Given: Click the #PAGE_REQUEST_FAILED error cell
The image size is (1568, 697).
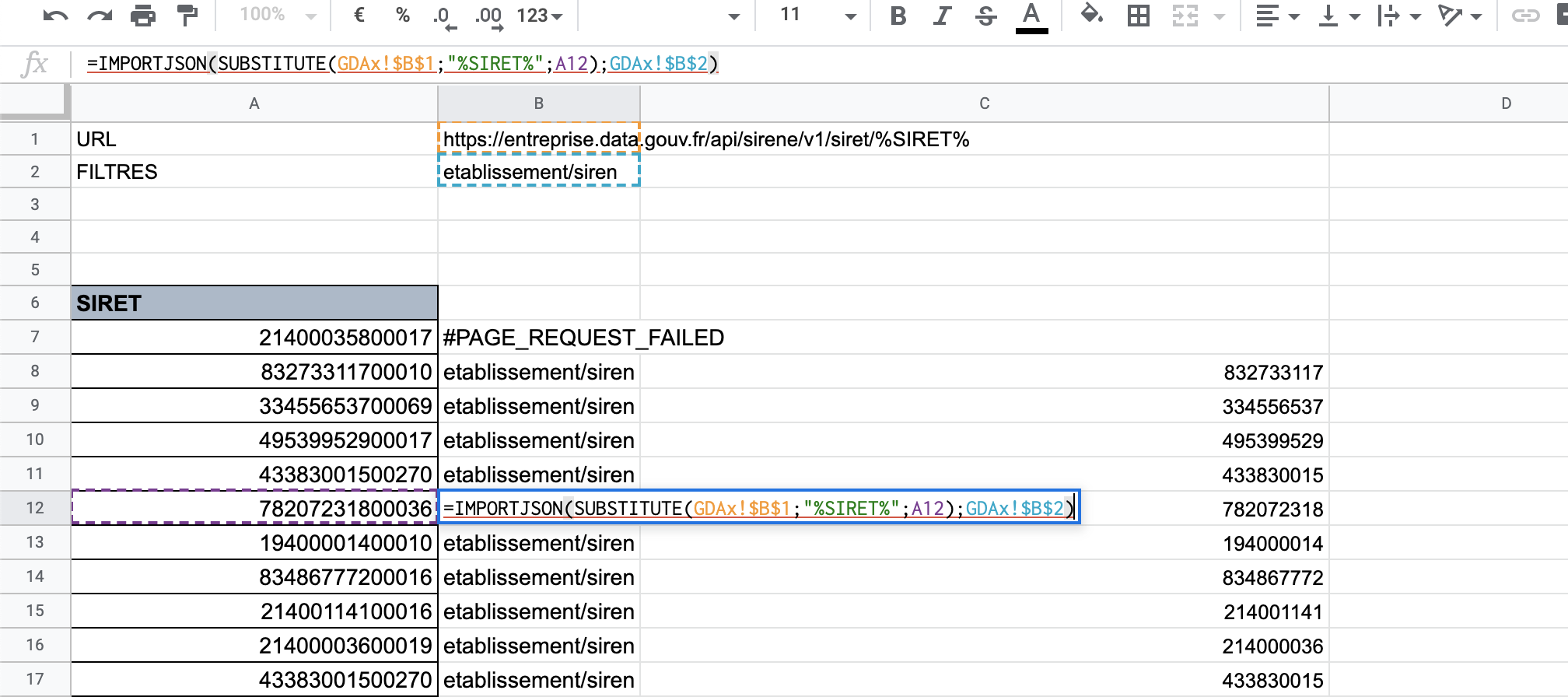Looking at the screenshot, I should coord(583,338).
